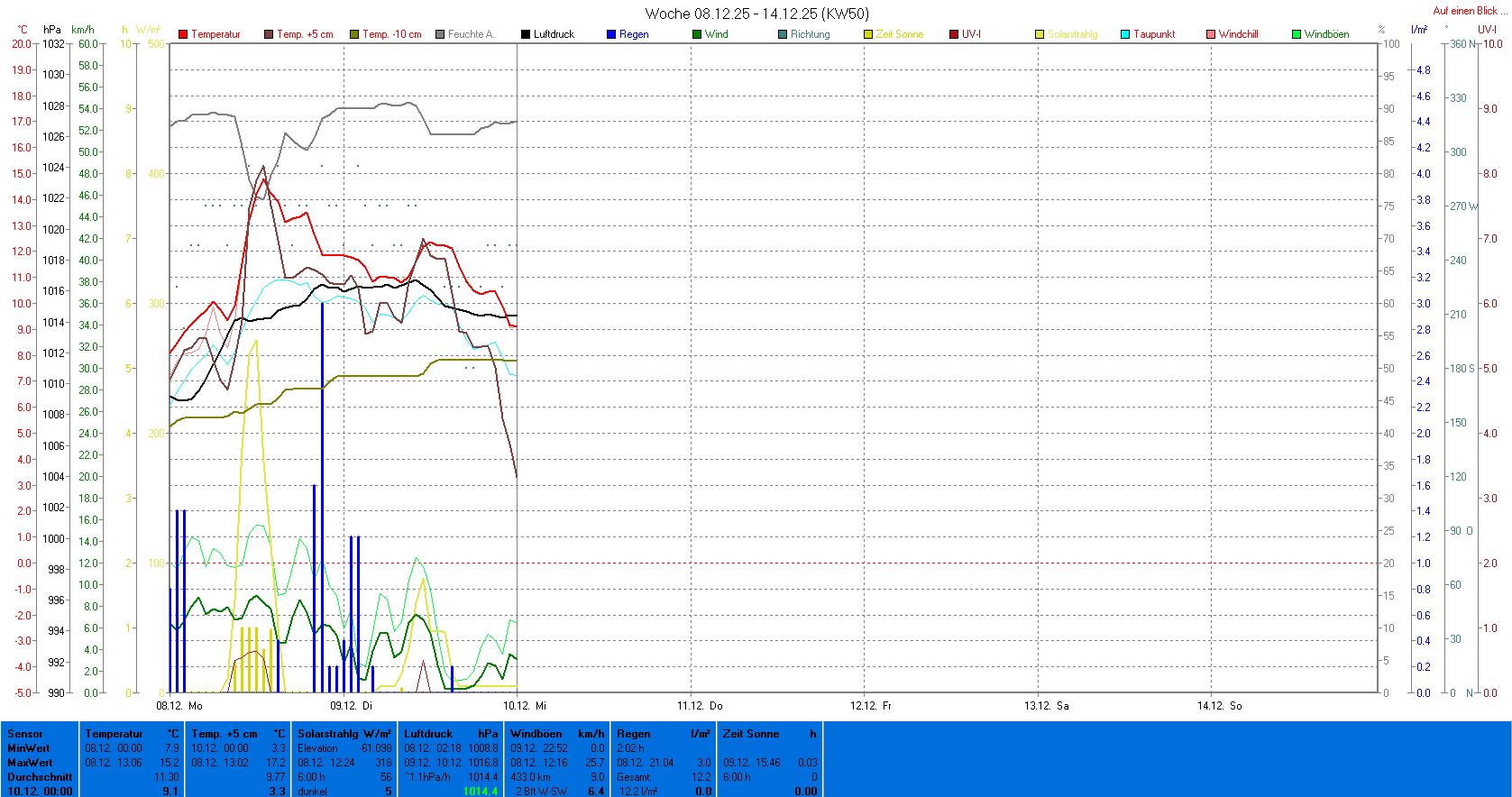Viewport: 1512px width, 797px height.
Task: Click the cyan Taupunkt legend square
Action: 1125,34
